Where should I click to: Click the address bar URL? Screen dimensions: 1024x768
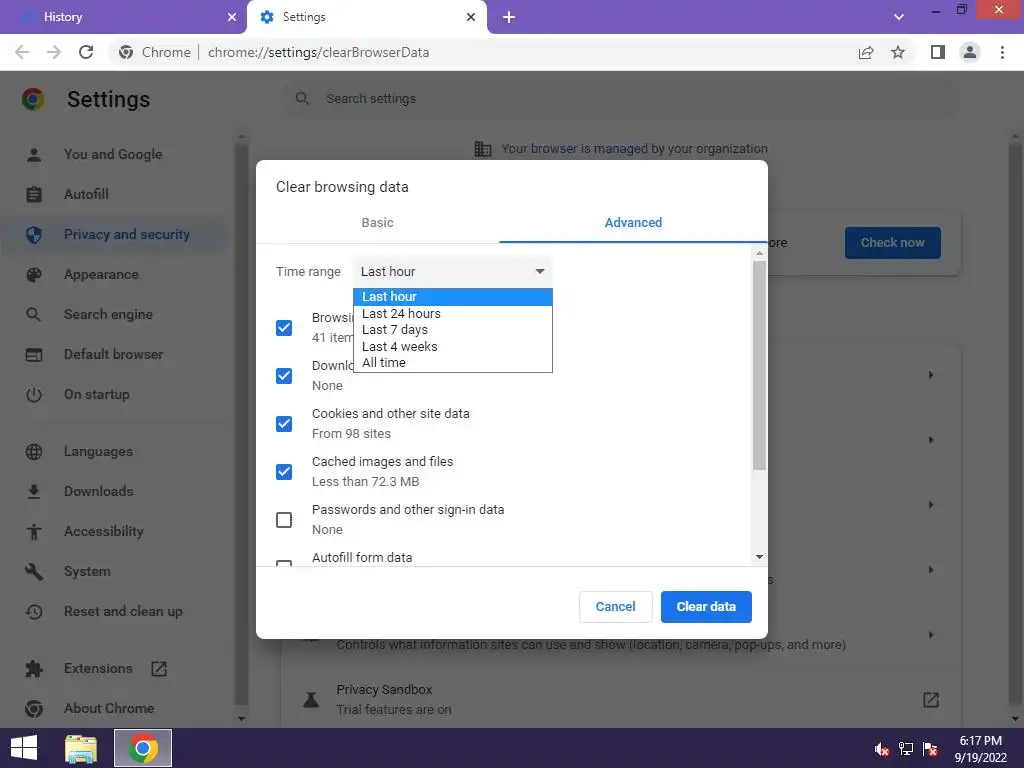(319, 52)
